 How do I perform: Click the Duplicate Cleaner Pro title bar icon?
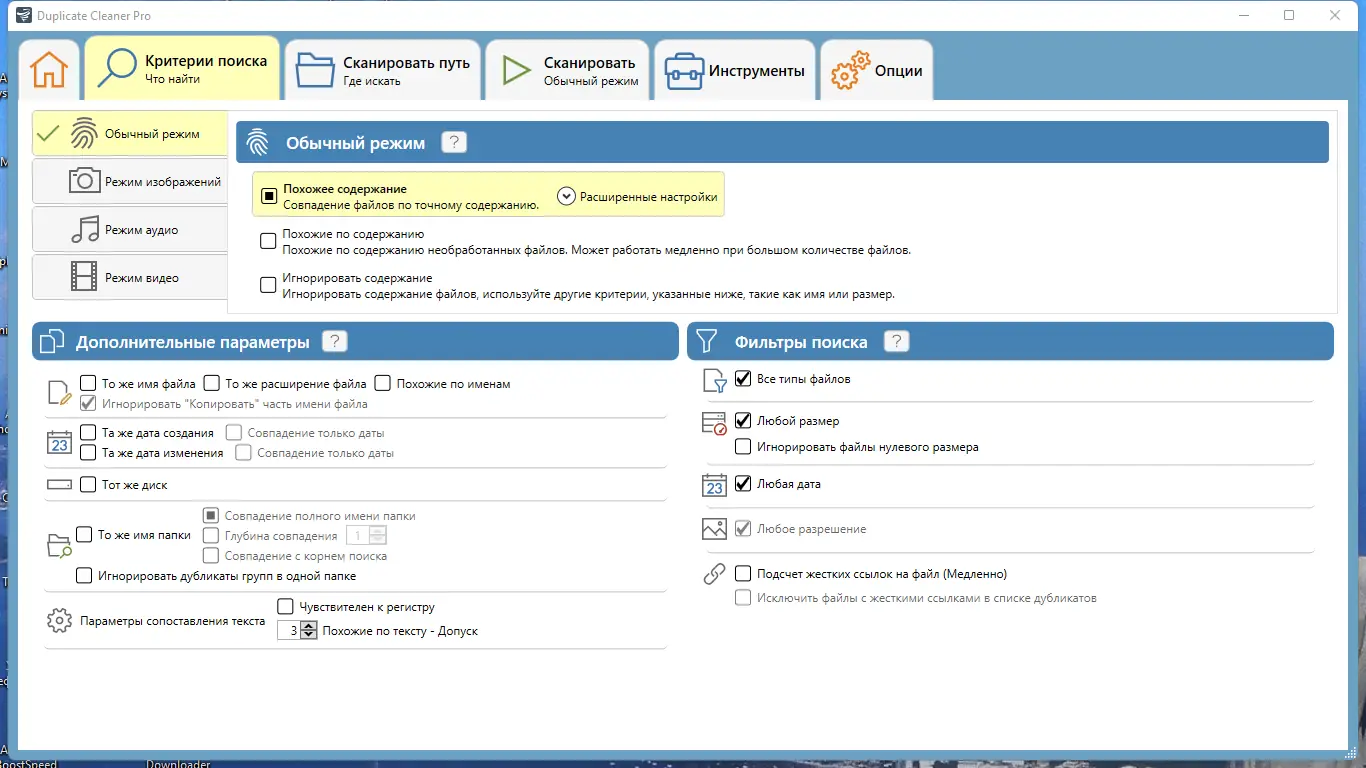coord(23,15)
